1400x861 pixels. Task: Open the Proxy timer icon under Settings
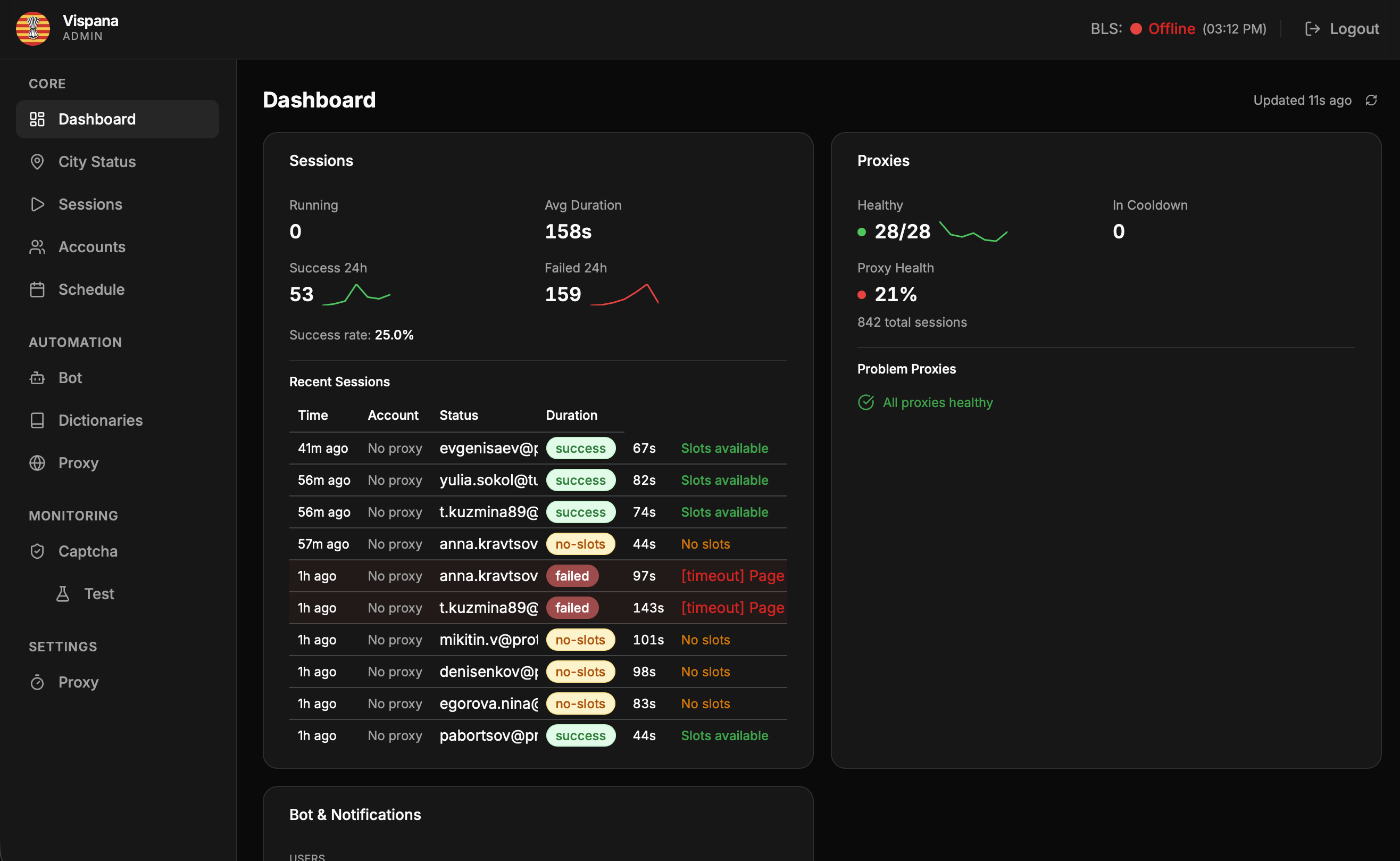(37, 682)
